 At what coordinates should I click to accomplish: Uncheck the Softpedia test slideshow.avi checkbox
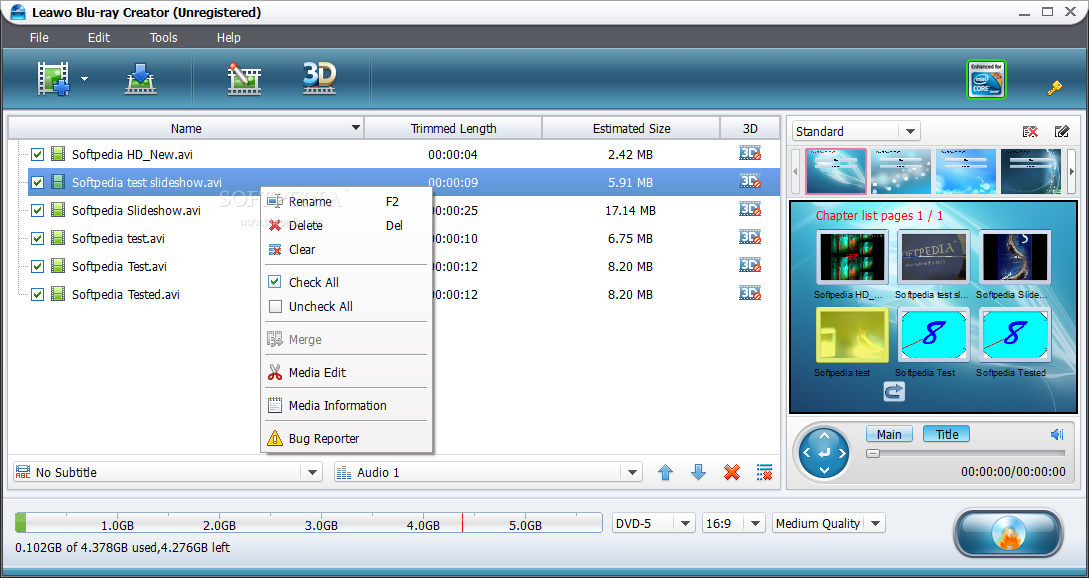[x=38, y=183]
